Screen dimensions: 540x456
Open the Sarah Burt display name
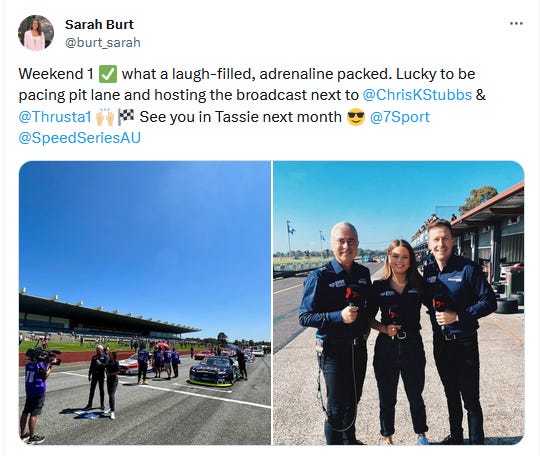point(99,24)
